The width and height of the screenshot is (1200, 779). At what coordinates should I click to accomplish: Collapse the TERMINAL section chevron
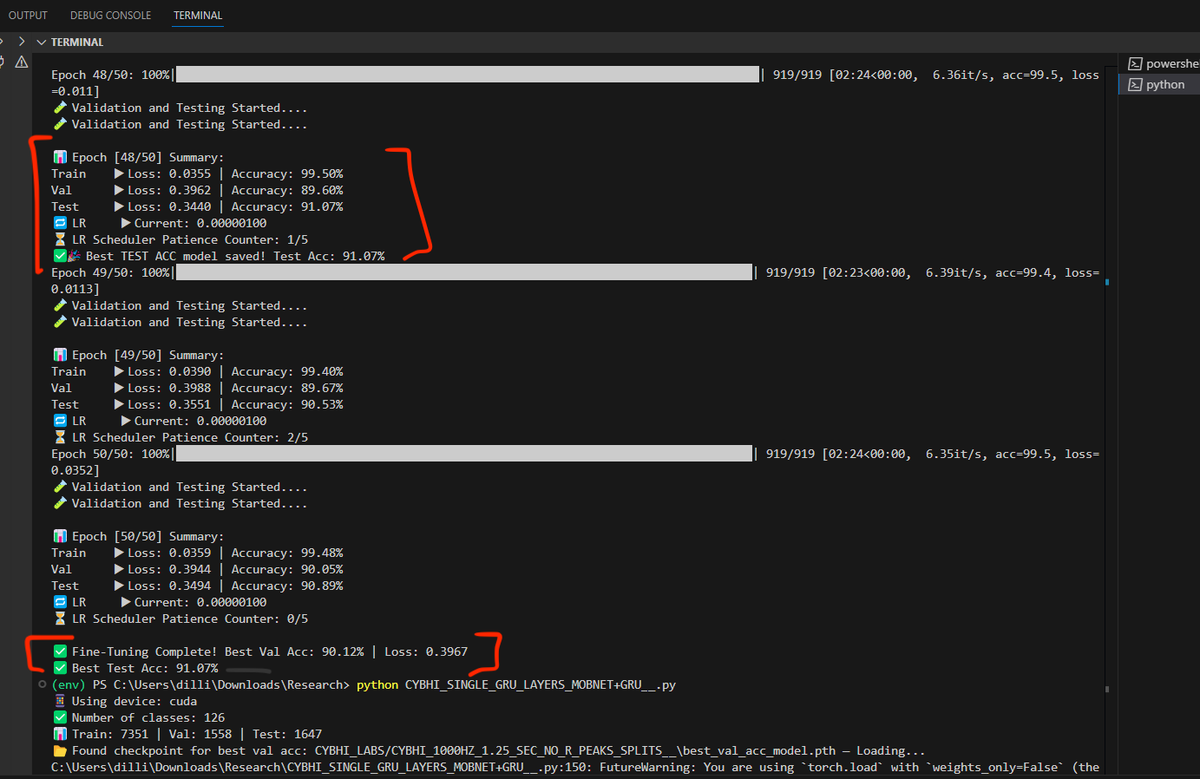pos(41,43)
